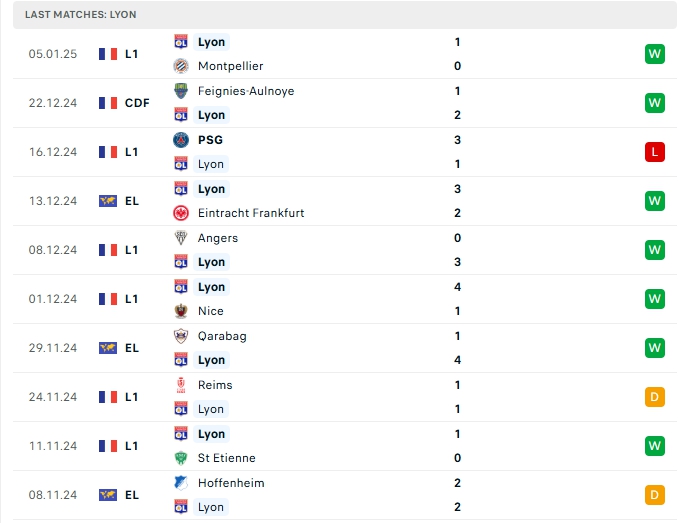Click the Feignies-Aulnoye team crest
Image resolution: width=687 pixels, height=523 pixels.
click(x=181, y=91)
